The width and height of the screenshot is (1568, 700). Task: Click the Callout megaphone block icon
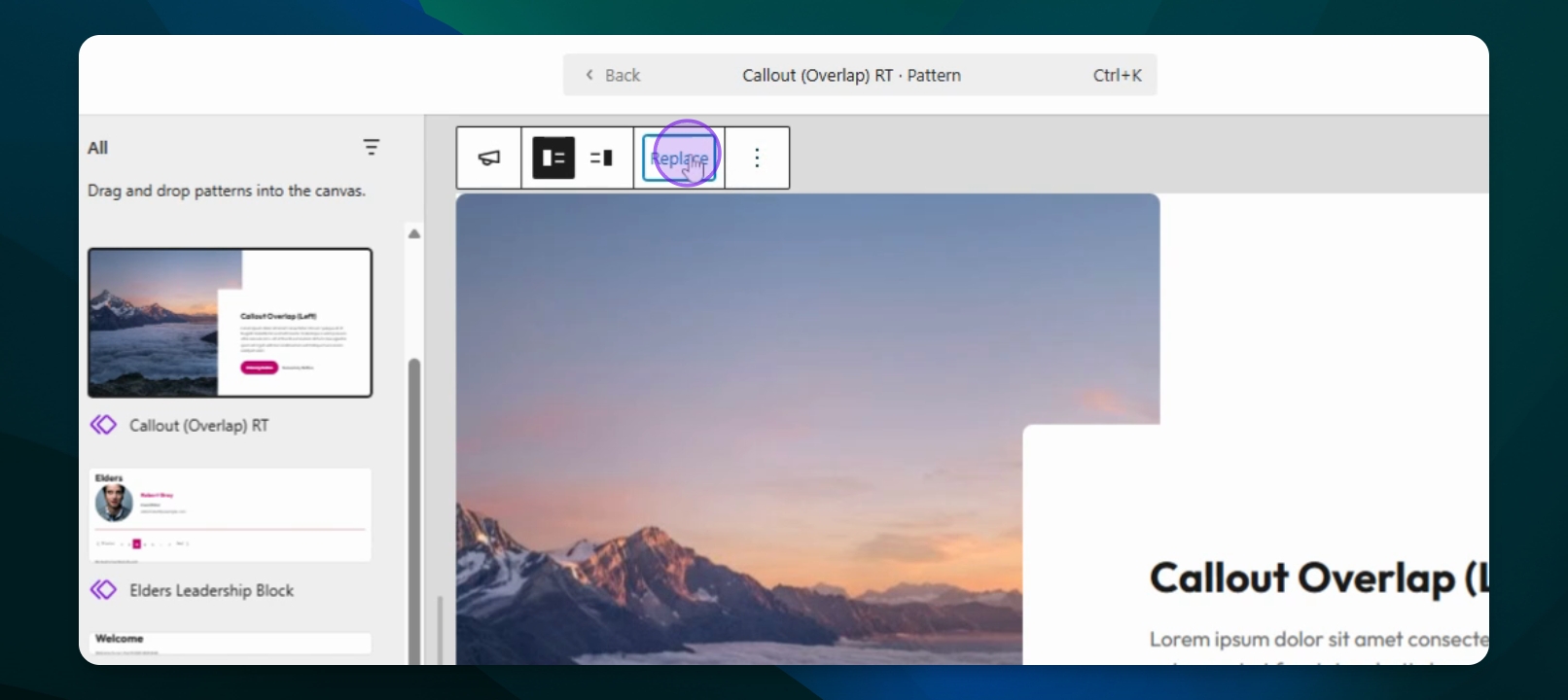489,157
